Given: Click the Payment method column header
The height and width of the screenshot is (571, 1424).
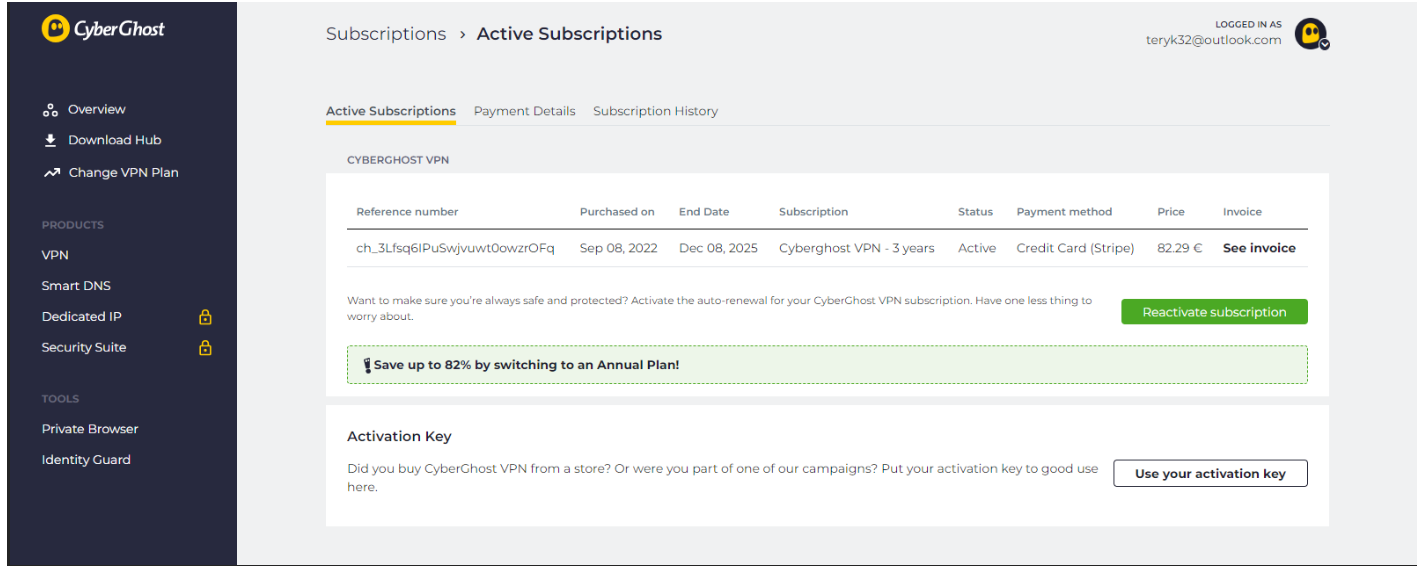Looking at the screenshot, I should (x=1064, y=212).
